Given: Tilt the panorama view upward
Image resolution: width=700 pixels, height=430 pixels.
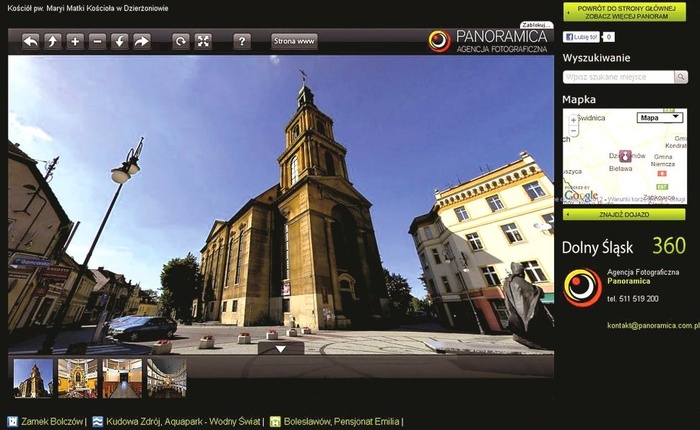Looking at the screenshot, I should 52,41.
